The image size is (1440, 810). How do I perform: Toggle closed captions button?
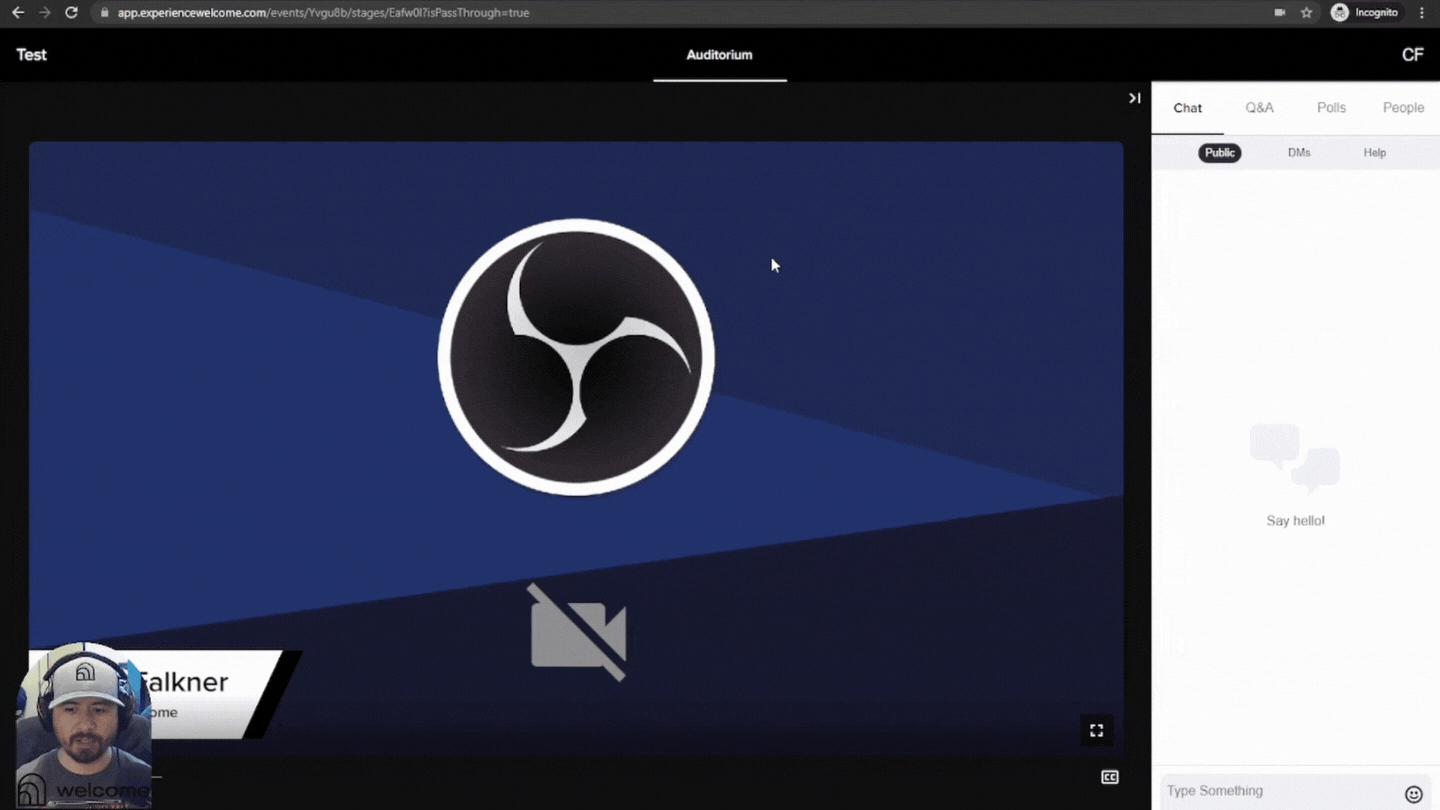tap(1110, 777)
